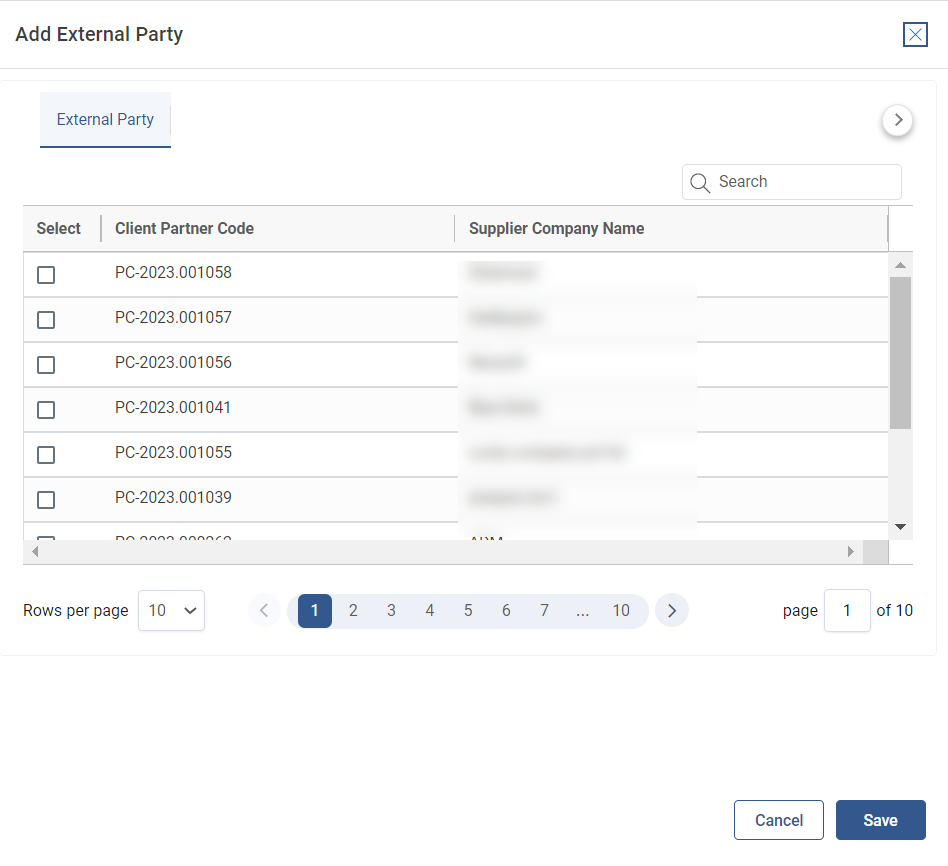The image size is (948, 866).
Task: Click the vertical scrollbar thumb
Action: 900,352
